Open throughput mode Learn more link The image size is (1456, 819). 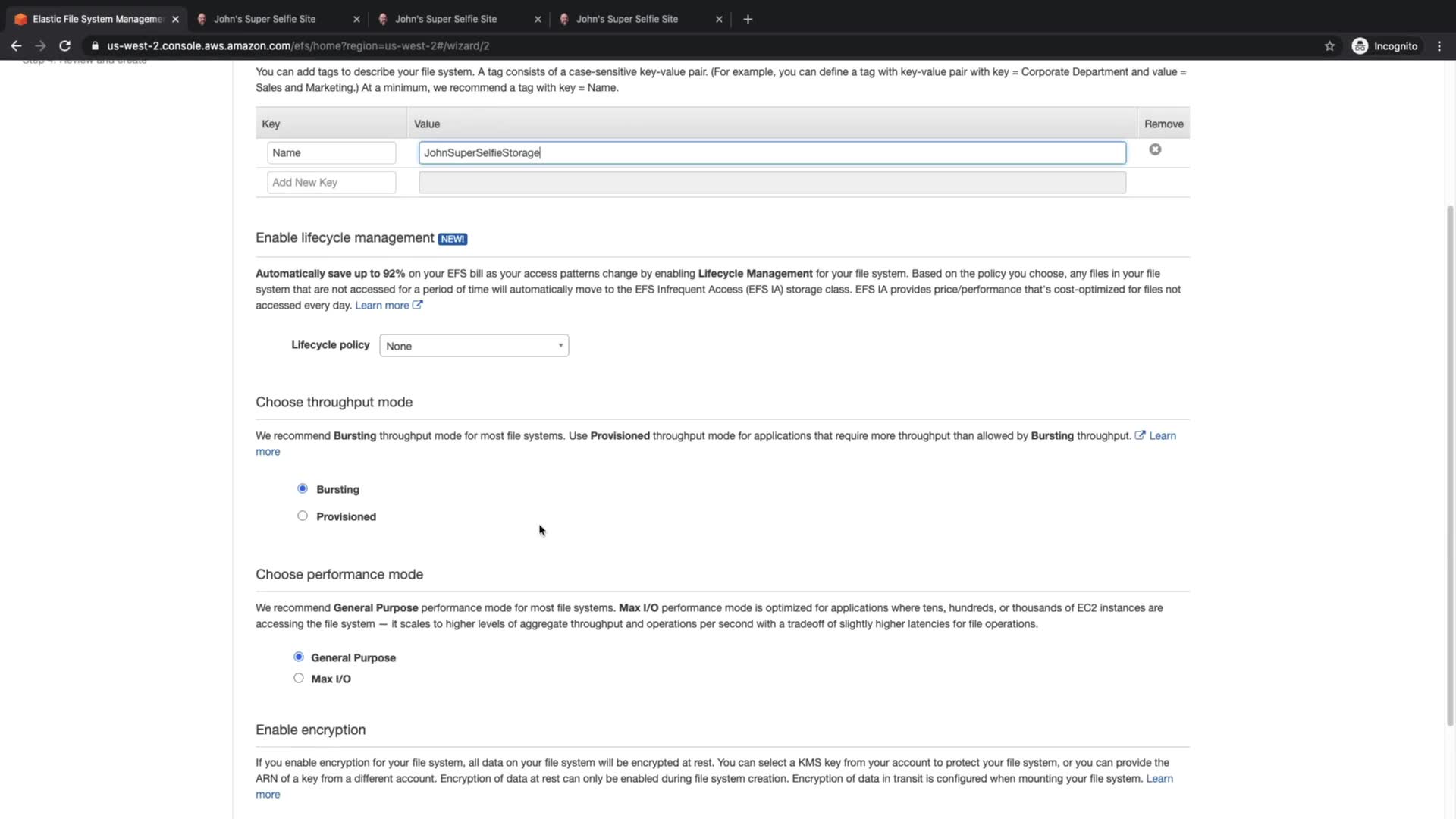[x=1162, y=435]
